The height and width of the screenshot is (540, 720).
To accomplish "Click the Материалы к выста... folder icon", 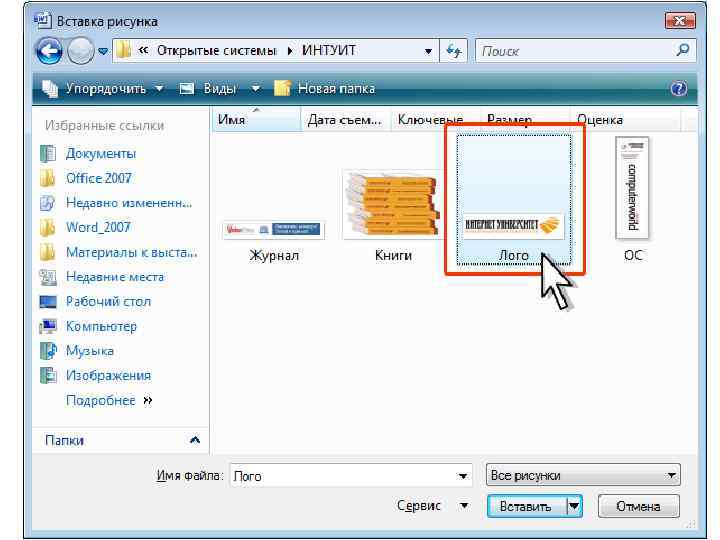I will coord(48,253).
